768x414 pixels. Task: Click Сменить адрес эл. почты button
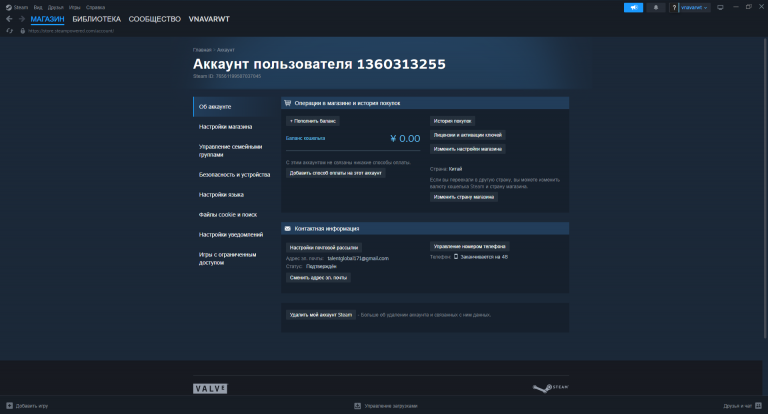pyautogui.click(x=318, y=277)
